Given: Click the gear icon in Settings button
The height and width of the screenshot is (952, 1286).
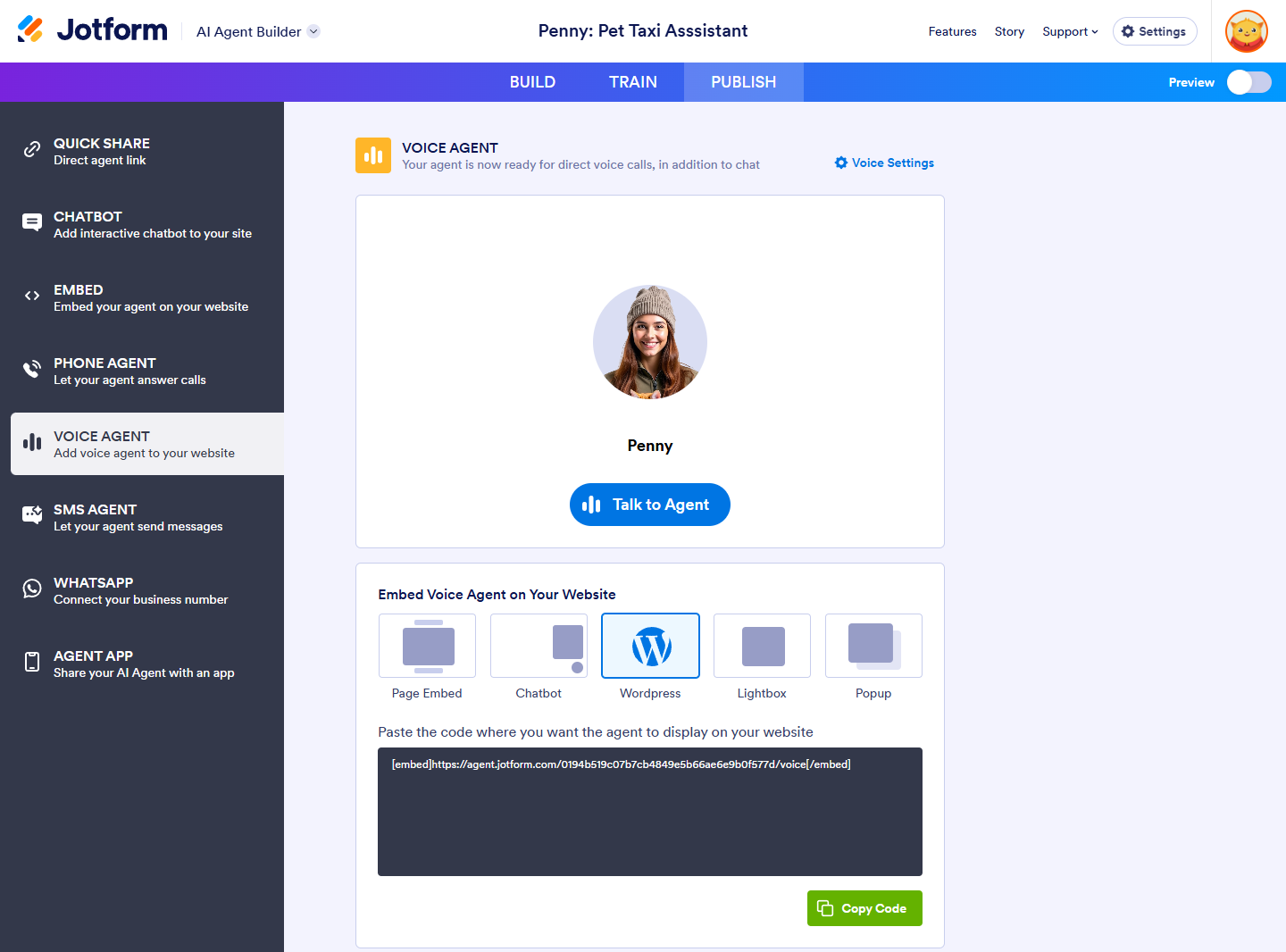Looking at the screenshot, I should [1128, 31].
